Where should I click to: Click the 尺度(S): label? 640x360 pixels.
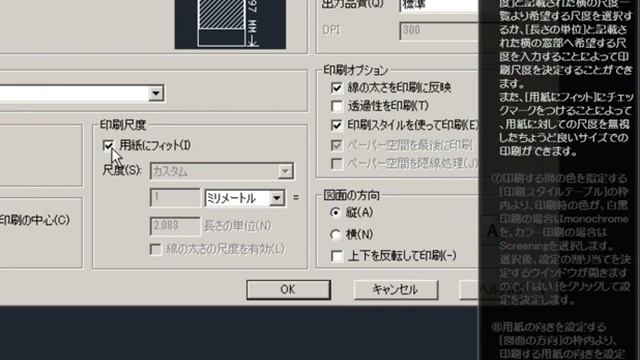coord(122,170)
